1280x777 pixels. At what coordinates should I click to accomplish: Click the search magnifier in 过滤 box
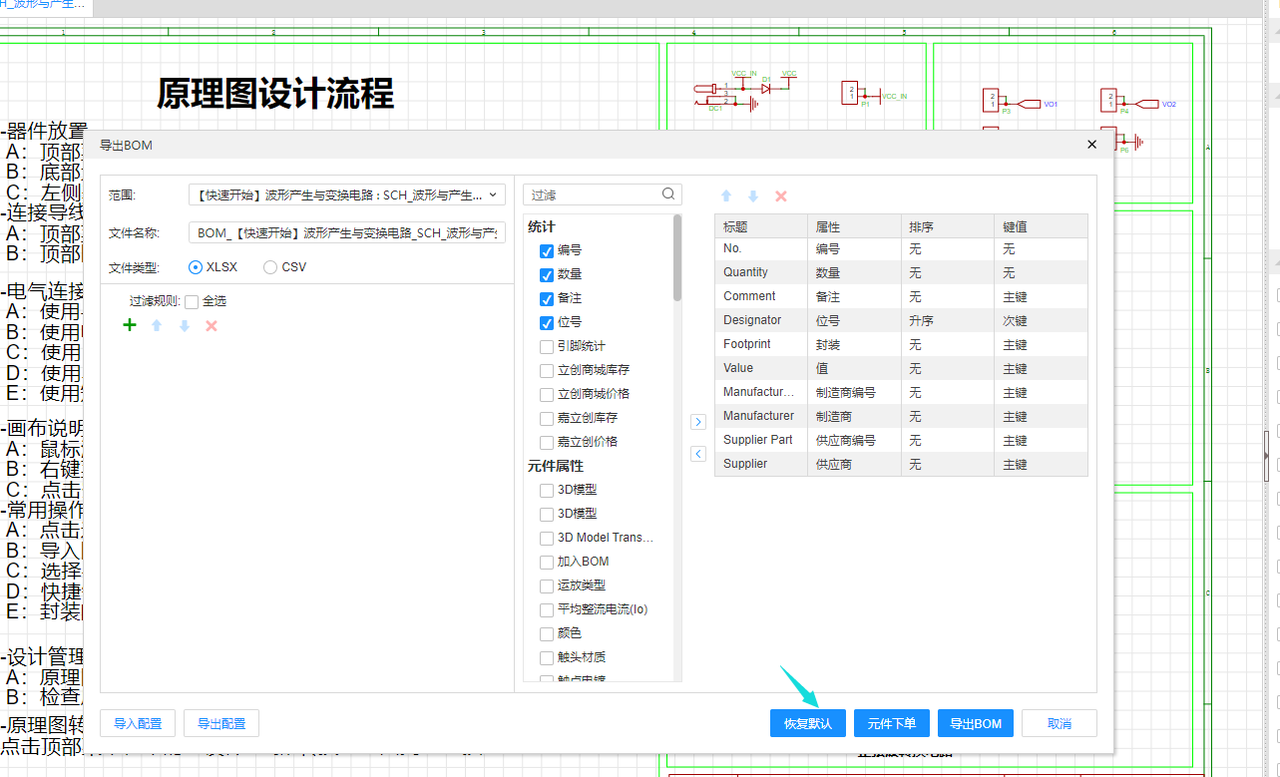coord(669,194)
